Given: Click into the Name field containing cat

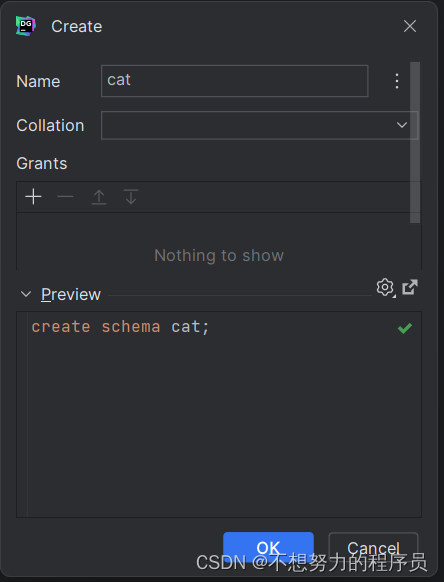Looking at the screenshot, I should point(235,81).
